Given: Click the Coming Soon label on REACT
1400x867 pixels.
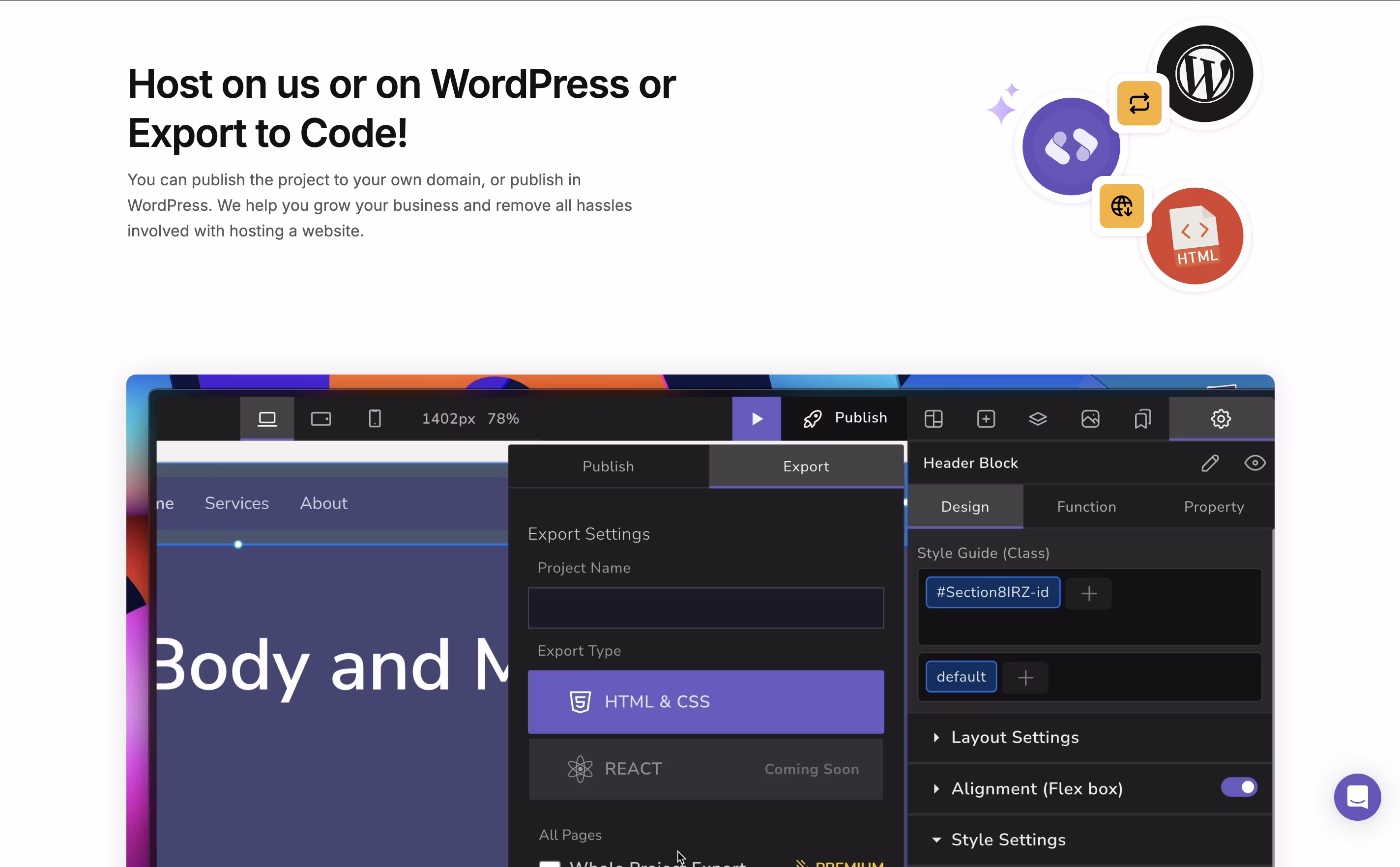Looking at the screenshot, I should (812, 770).
